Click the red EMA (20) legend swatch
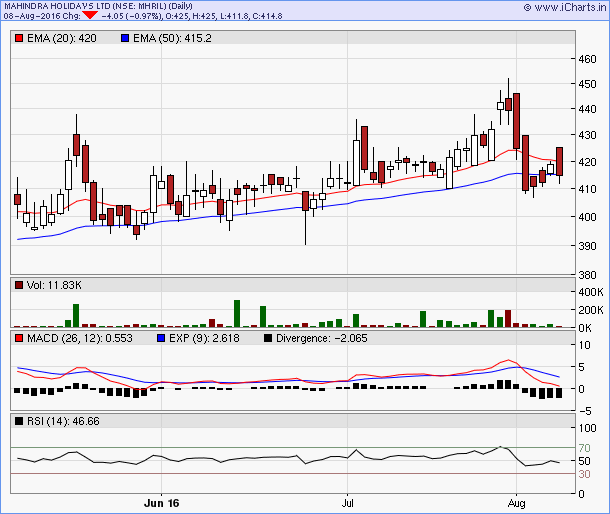The image size is (610, 514). (19, 38)
